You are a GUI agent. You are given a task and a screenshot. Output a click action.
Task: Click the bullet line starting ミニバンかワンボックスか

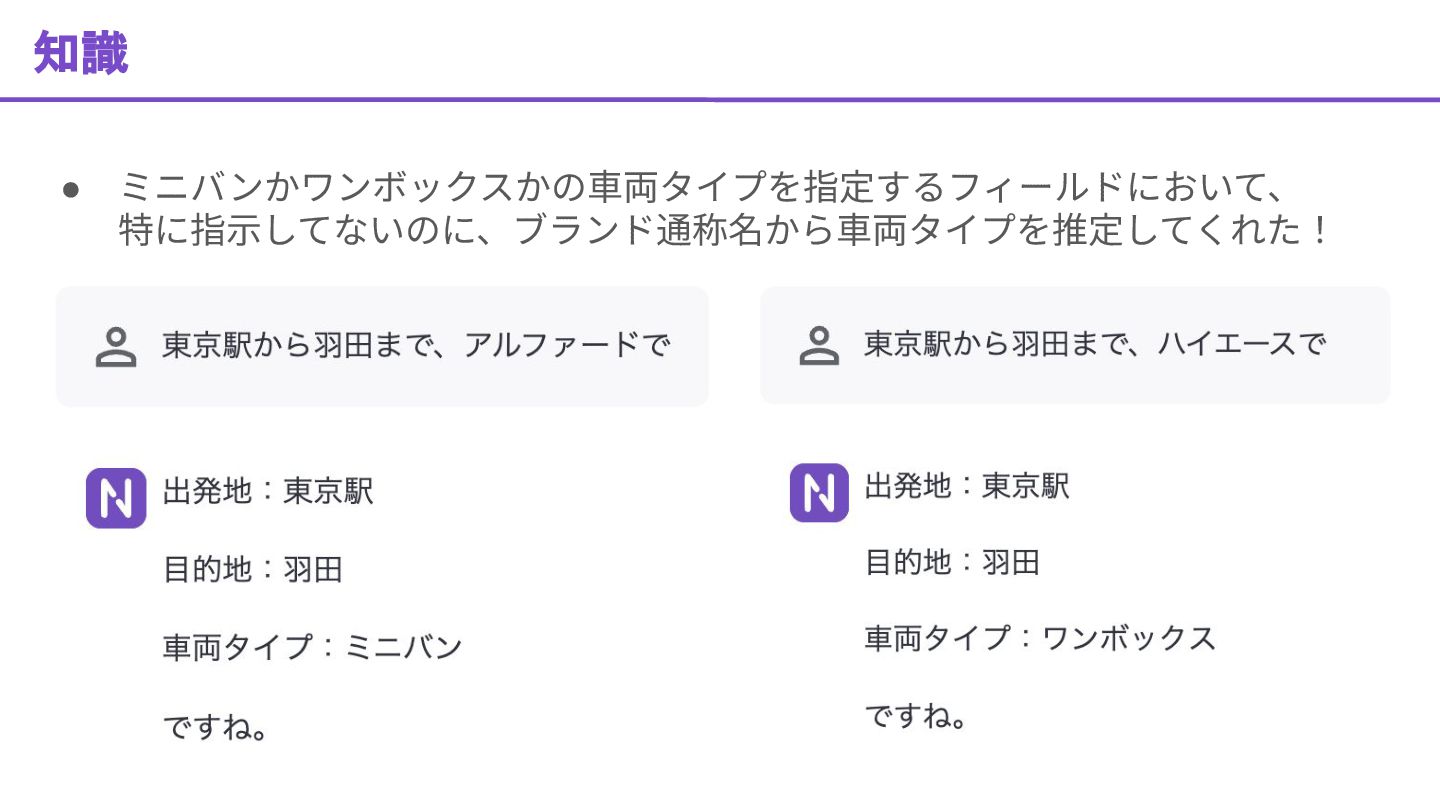(x=700, y=188)
